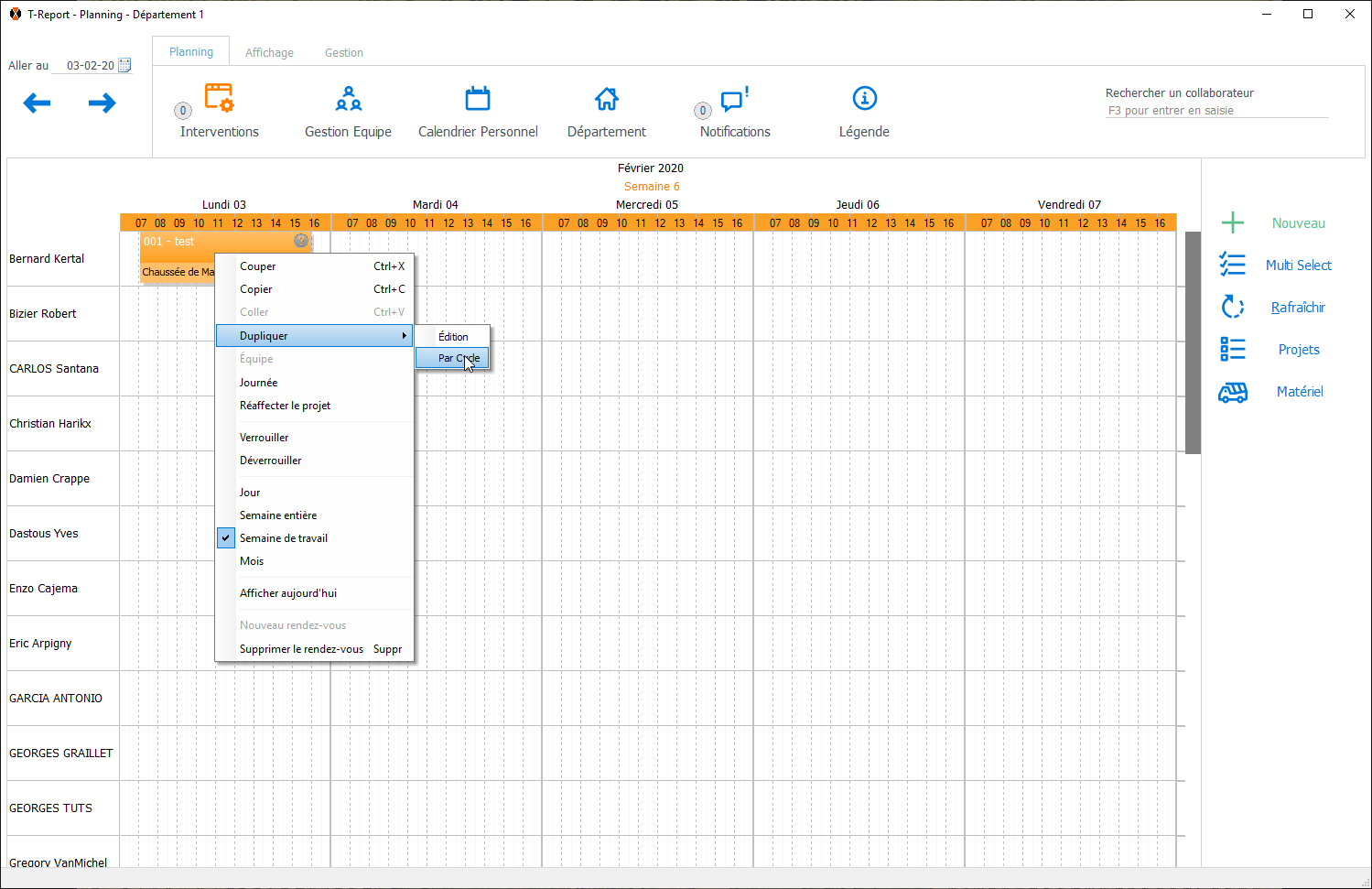Image resolution: width=1372 pixels, height=889 pixels.
Task: Open the Notifications speech bubble icon
Action: 734,98
